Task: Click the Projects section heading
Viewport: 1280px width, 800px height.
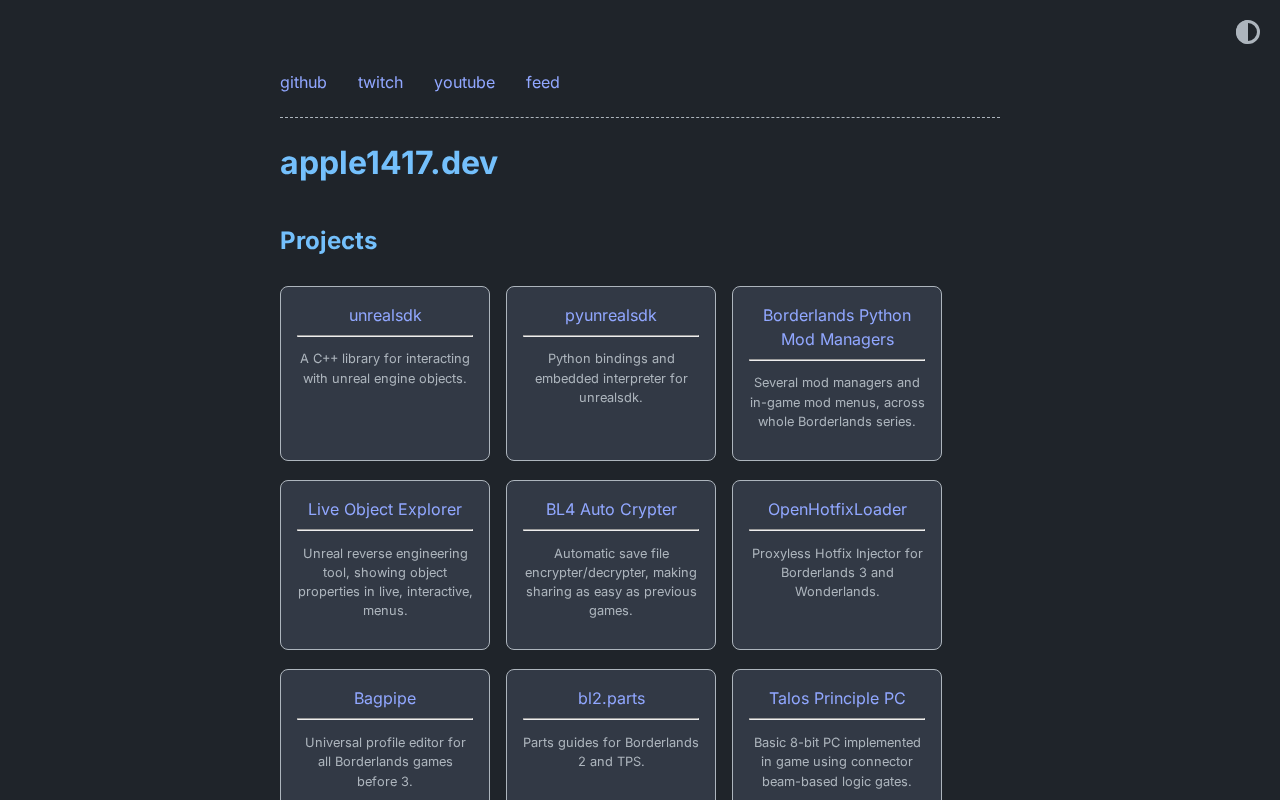Action: pyautogui.click(x=328, y=240)
